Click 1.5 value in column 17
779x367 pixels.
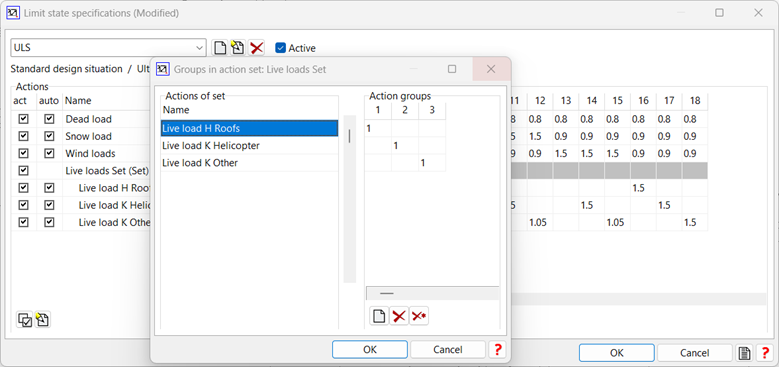click(x=669, y=205)
